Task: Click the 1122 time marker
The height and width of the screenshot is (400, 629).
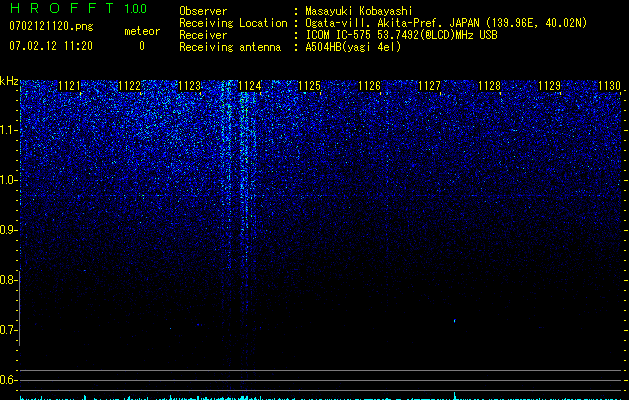Action: [x=129, y=86]
